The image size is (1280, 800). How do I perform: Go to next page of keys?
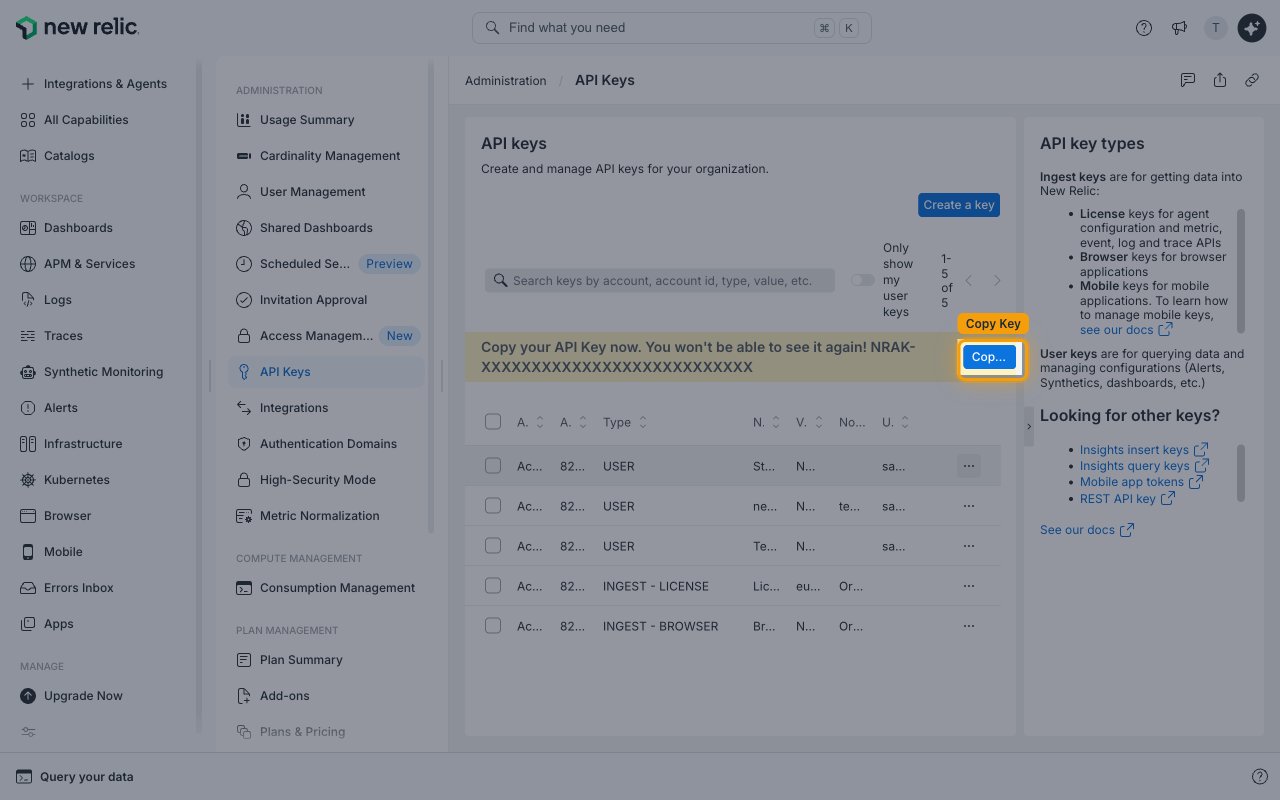click(x=997, y=281)
